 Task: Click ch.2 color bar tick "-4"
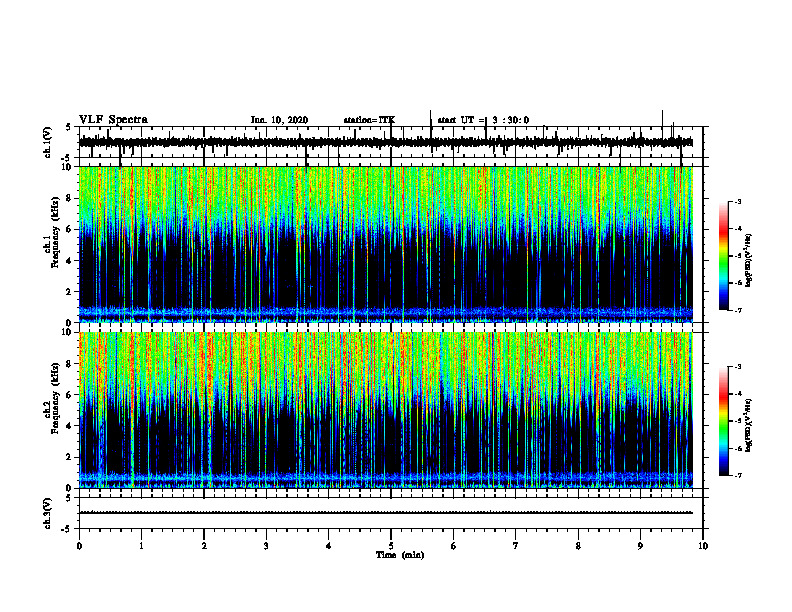click(738, 394)
